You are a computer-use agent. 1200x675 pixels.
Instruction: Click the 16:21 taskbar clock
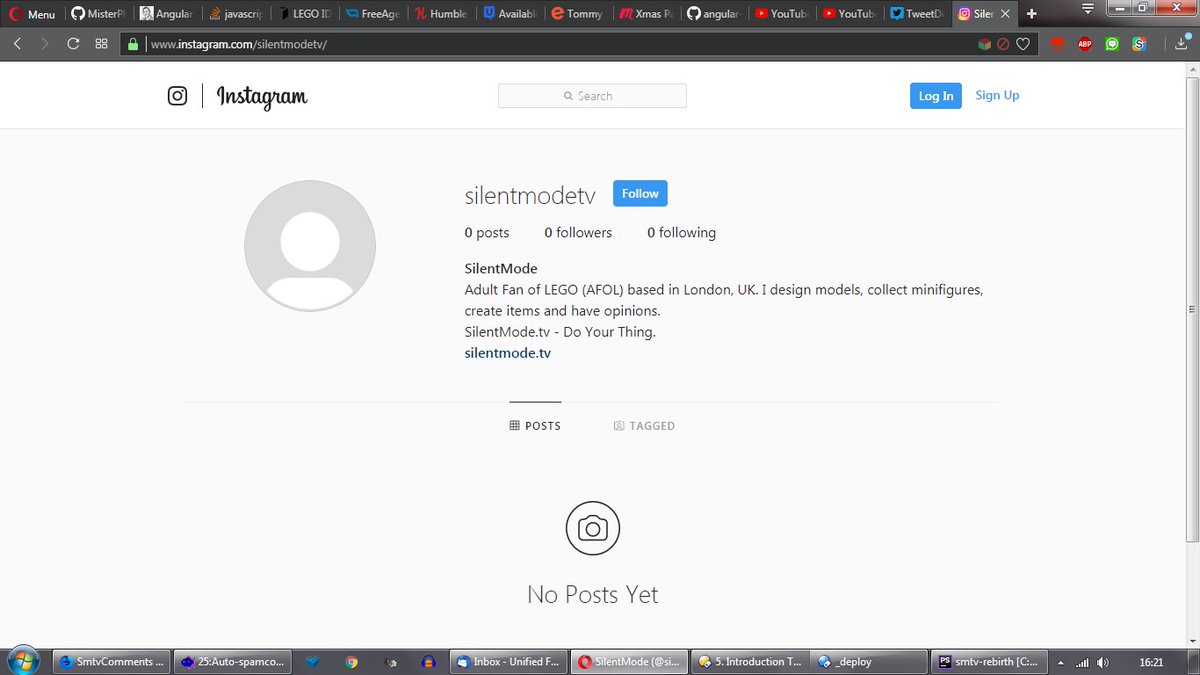point(1151,662)
